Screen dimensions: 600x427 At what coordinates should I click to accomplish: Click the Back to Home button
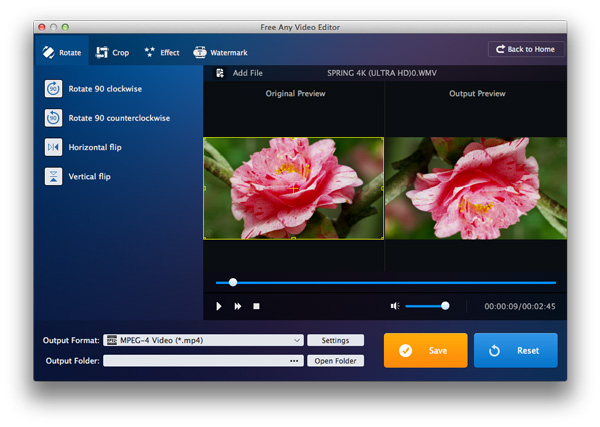pos(526,49)
